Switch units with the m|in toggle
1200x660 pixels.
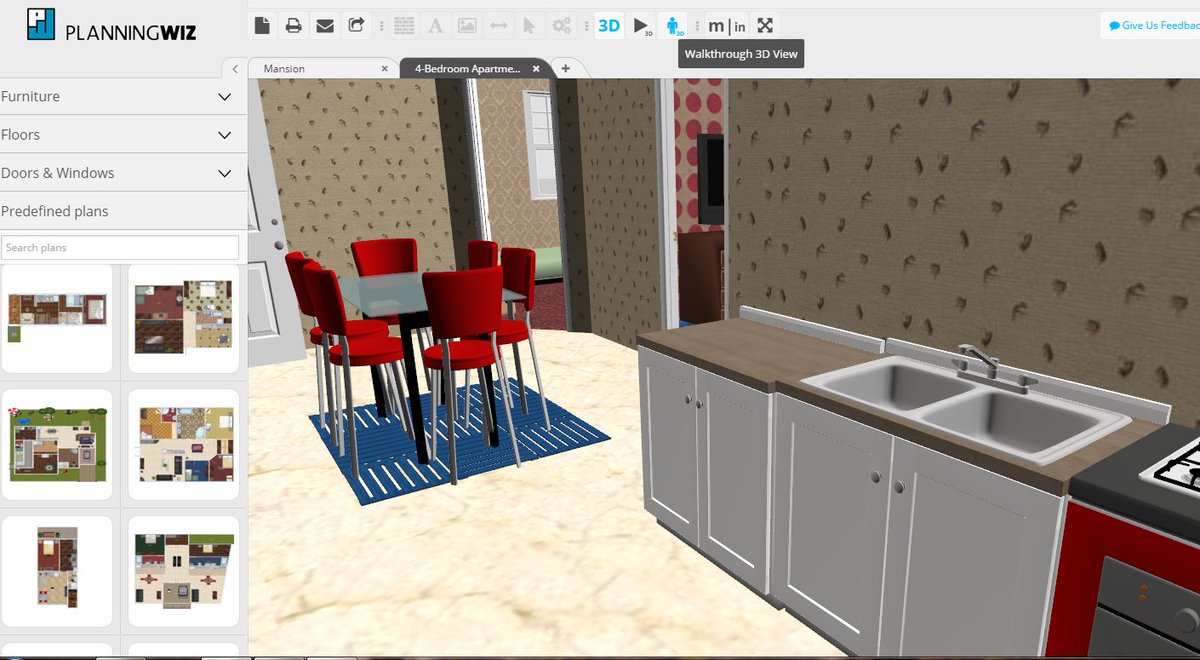[727, 26]
